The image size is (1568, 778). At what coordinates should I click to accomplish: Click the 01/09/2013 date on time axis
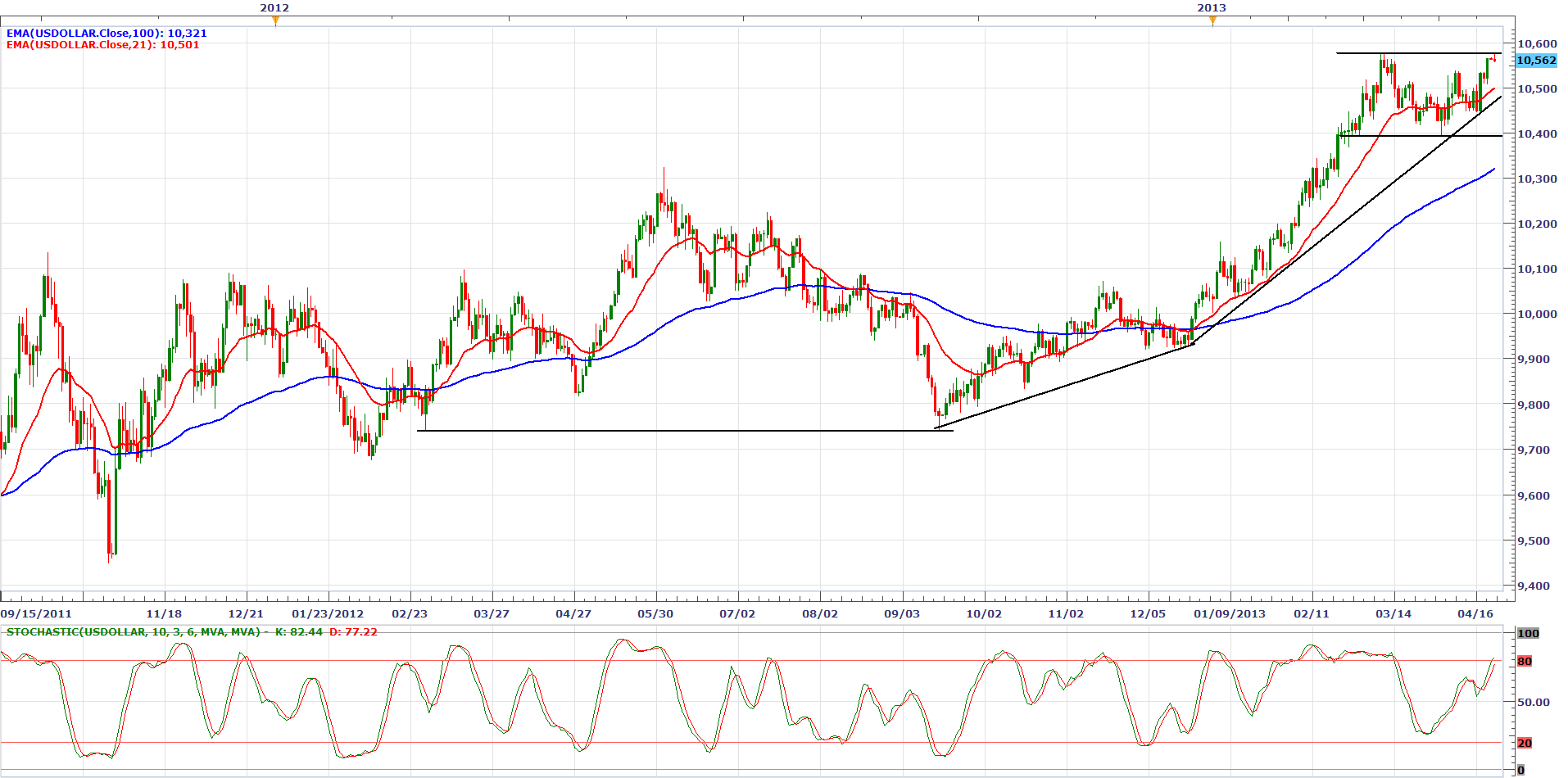[x=1229, y=613]
